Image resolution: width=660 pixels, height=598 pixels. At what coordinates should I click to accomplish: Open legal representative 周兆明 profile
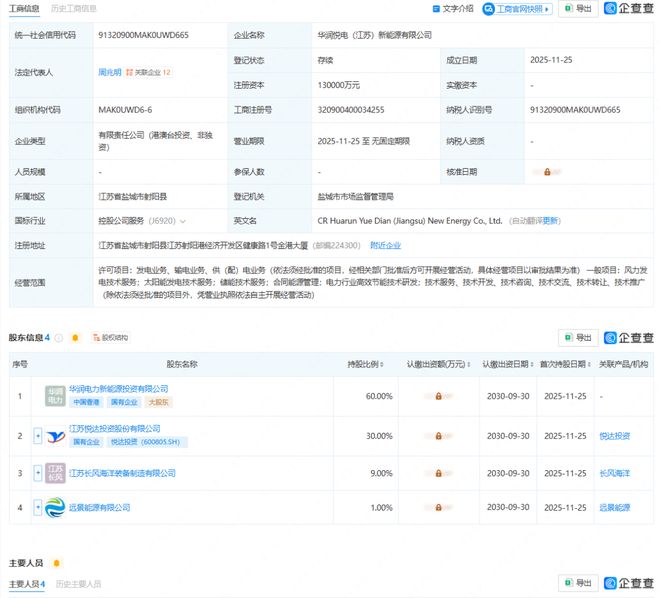click(x=109, y=72)
